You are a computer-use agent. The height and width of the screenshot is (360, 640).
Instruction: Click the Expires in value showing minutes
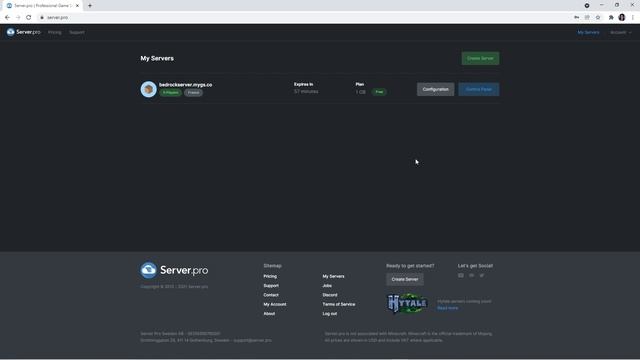[306, 91]
